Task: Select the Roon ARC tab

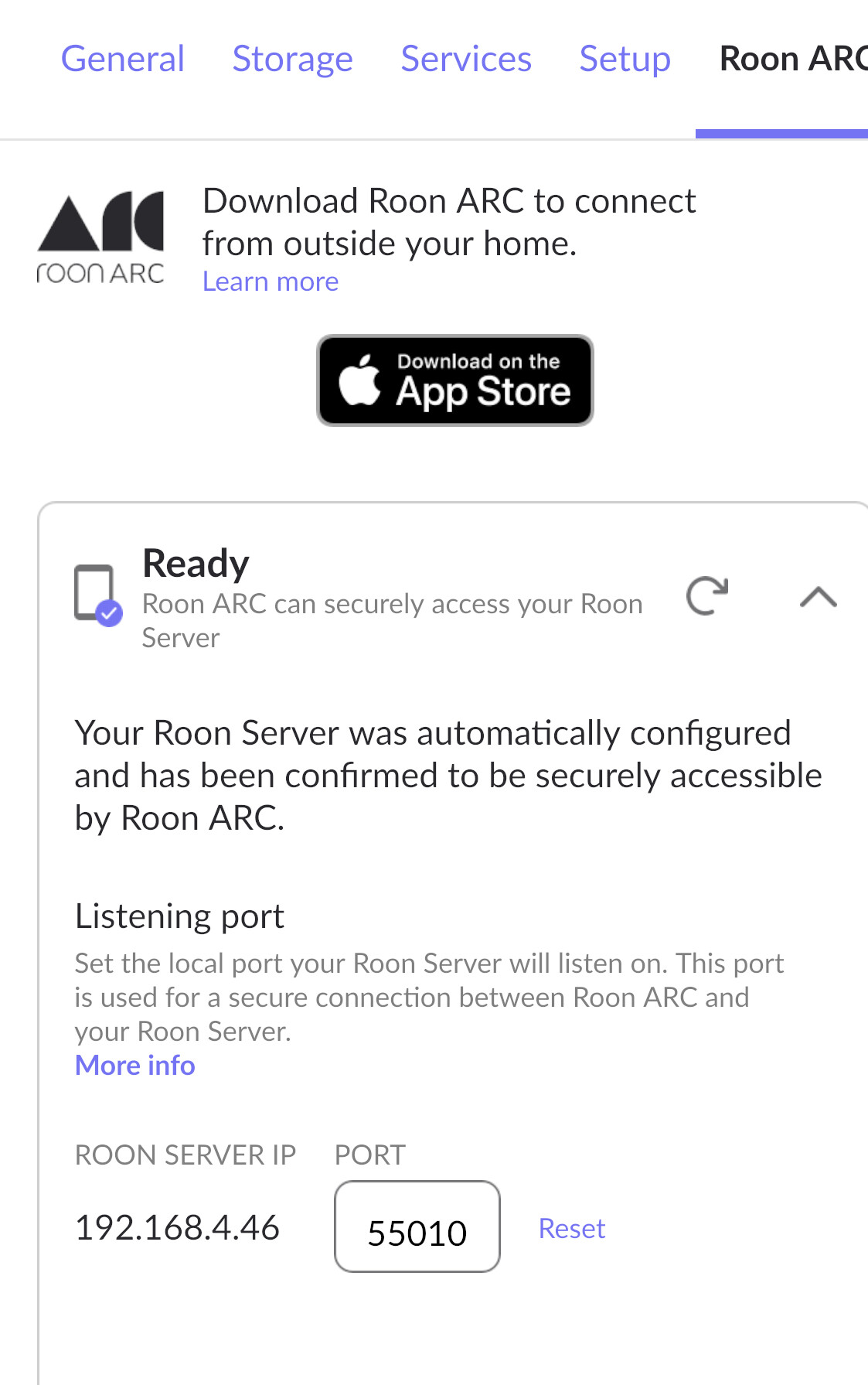Action: coord(788,58)
